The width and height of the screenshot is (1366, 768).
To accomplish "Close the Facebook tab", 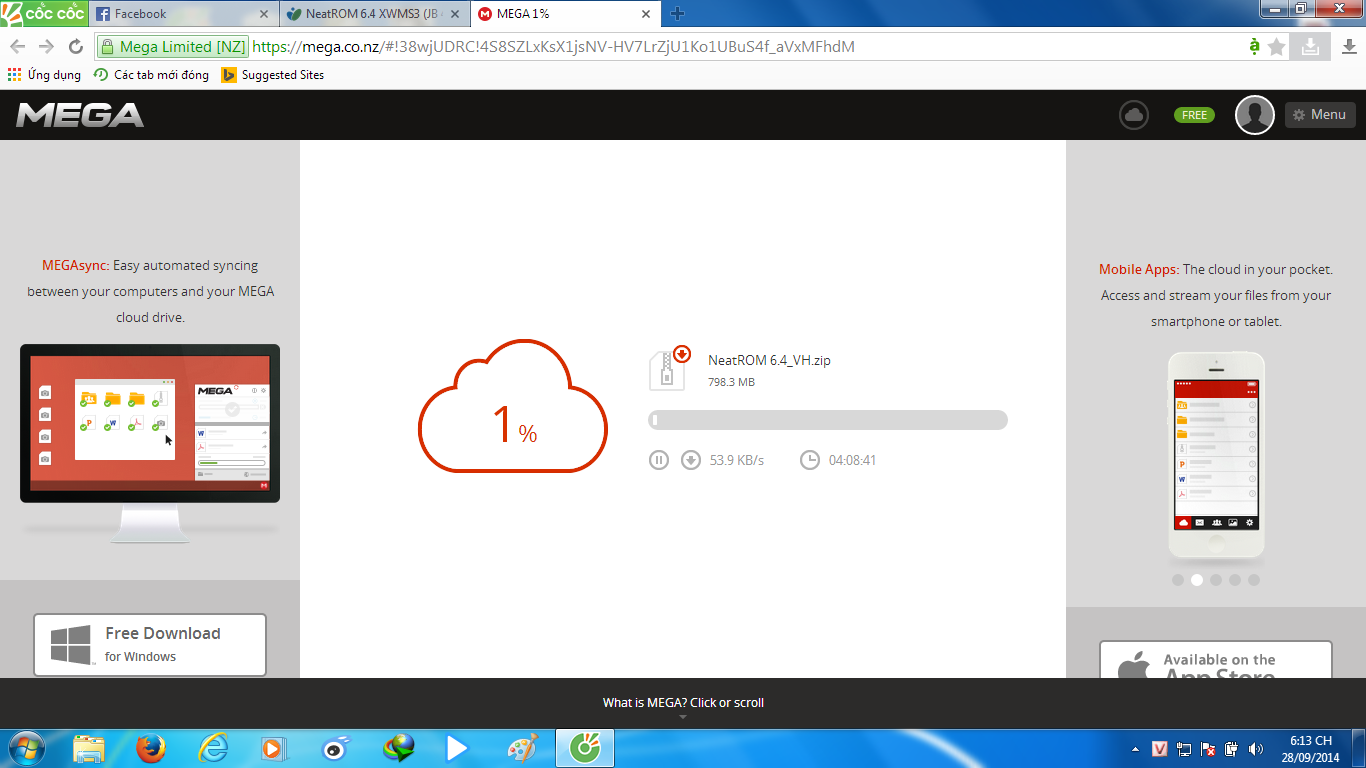I will coord(264,14).
